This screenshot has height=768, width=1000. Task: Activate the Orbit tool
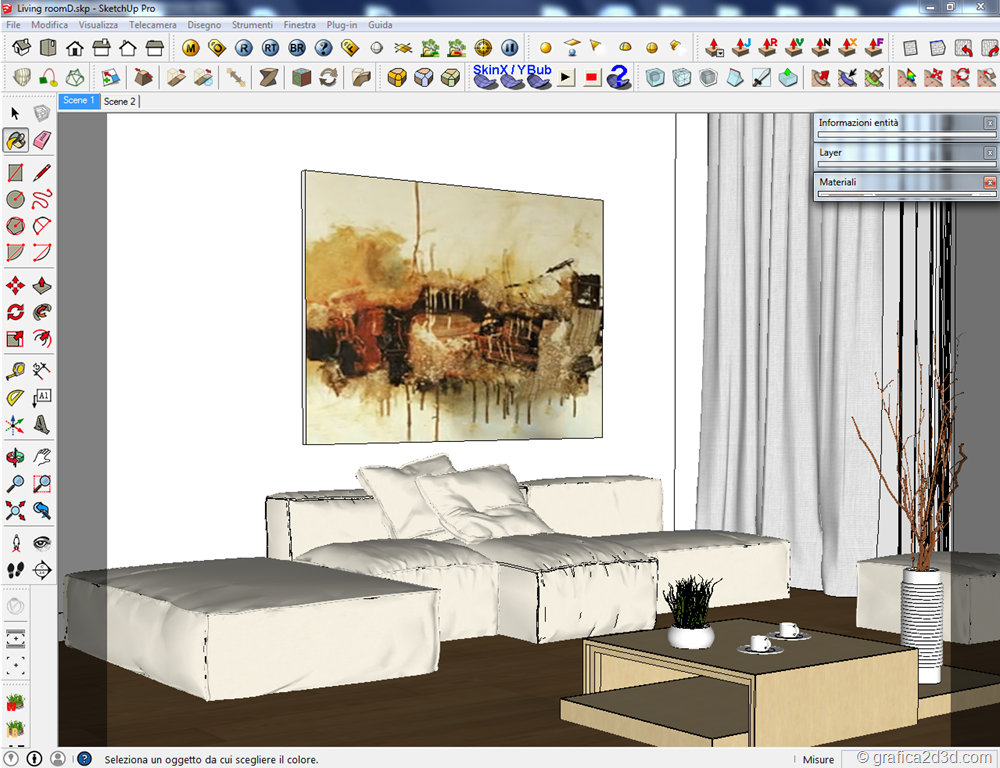(15, 457)
